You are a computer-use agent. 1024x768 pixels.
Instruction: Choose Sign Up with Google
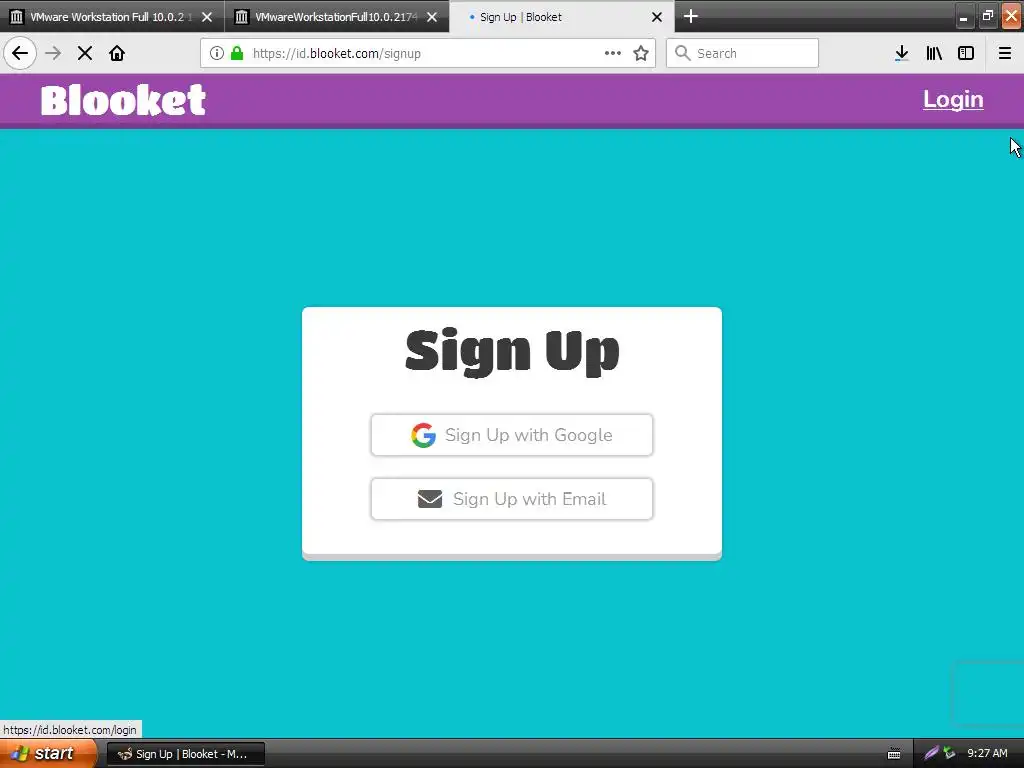pyautogui.click(x=512, y=435)
